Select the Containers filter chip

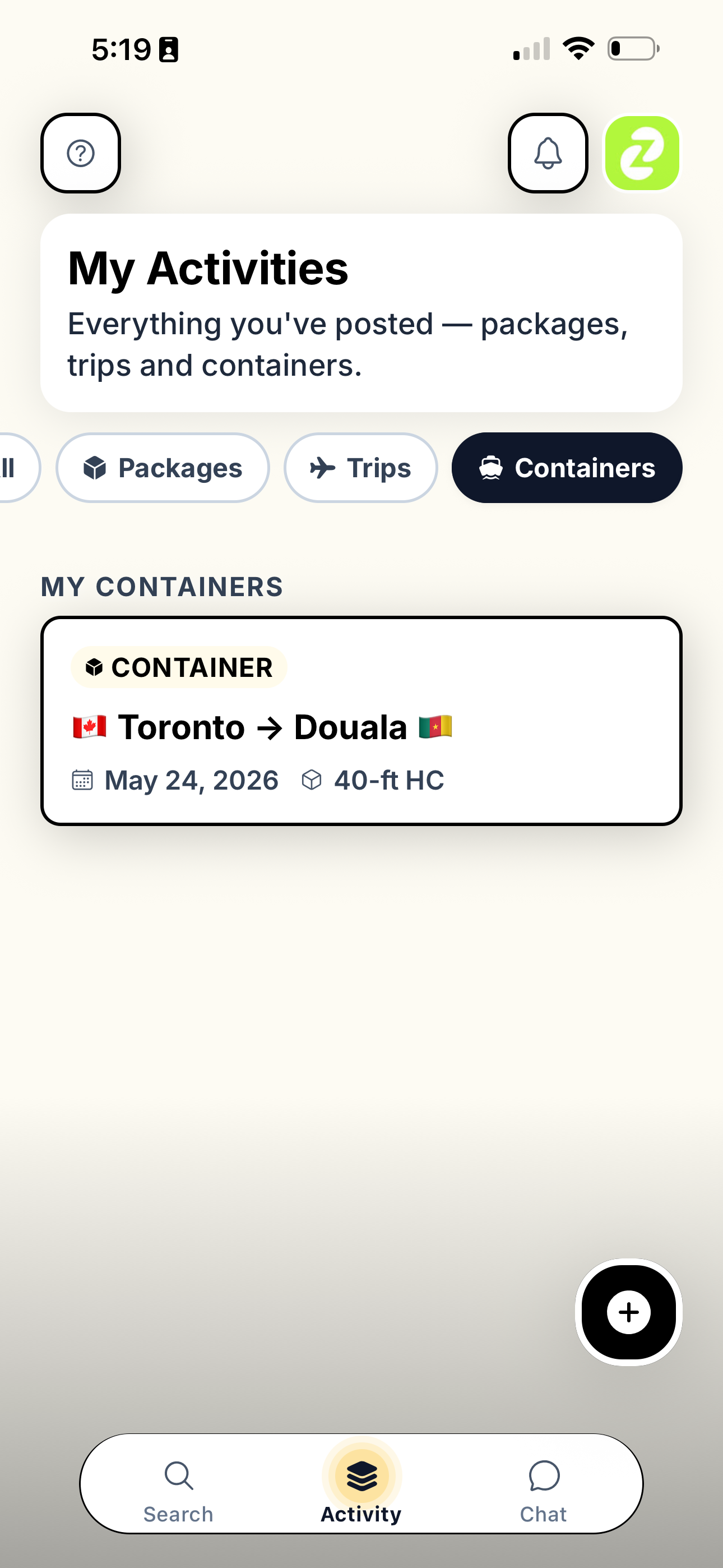tap(567, 468)
